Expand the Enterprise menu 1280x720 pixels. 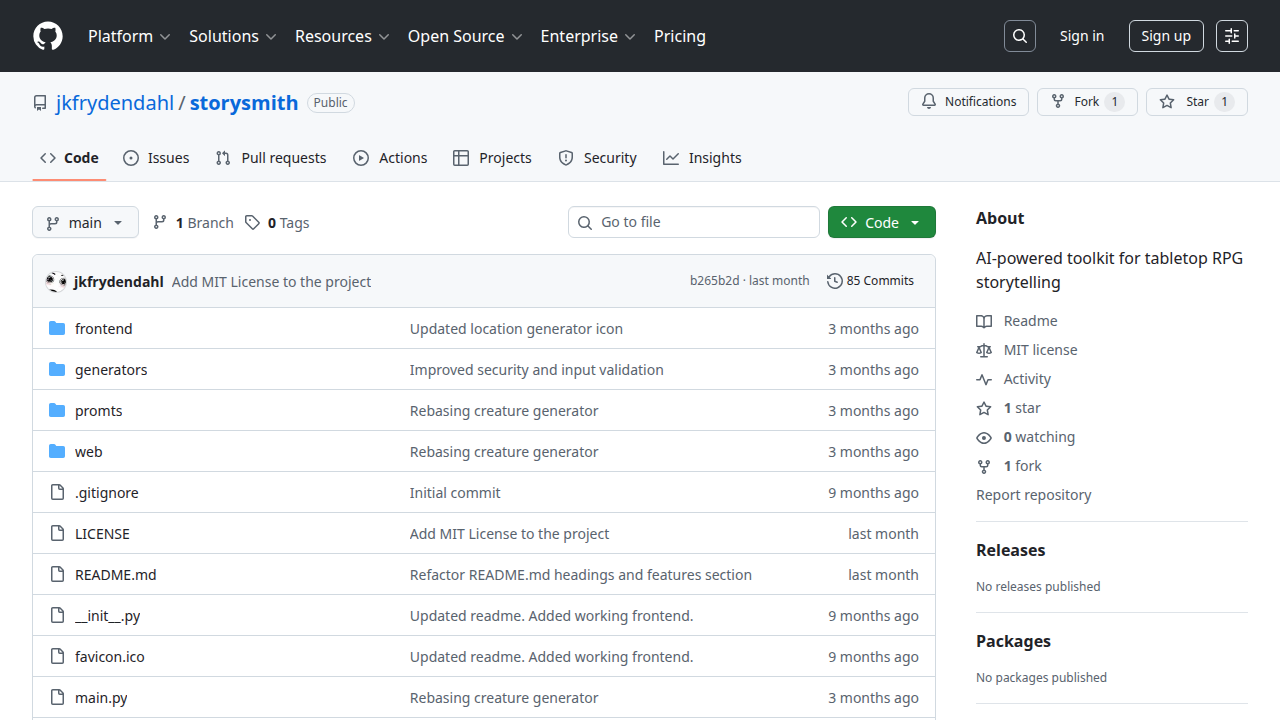[x=588, y=36]
